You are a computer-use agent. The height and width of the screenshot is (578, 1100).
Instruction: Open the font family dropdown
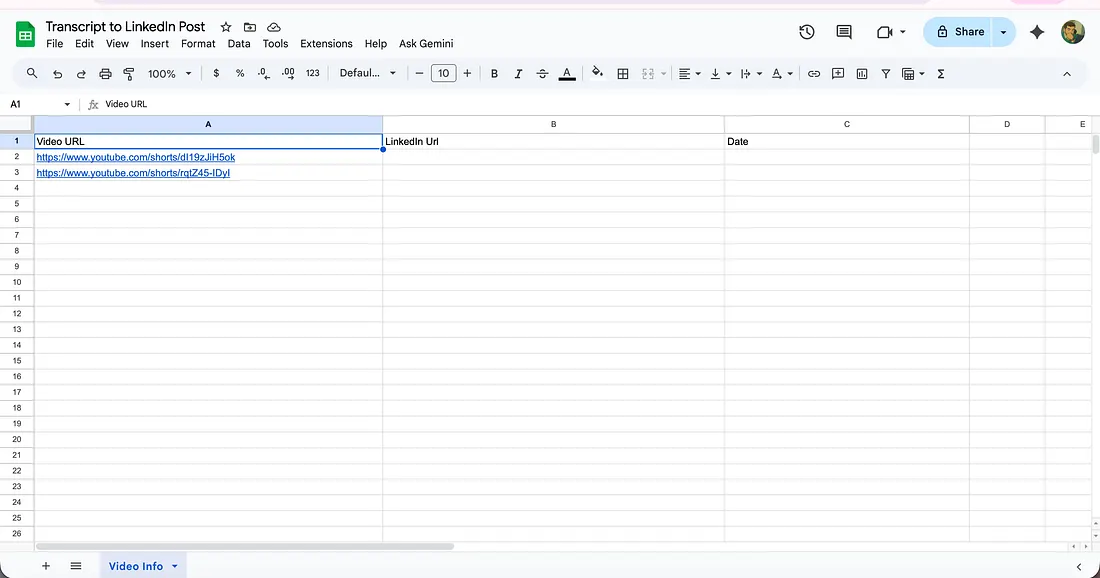click(367, 74)
